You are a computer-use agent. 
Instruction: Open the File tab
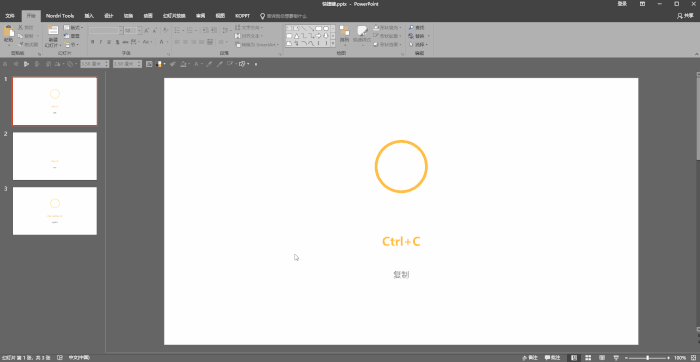tap(10, 16)
